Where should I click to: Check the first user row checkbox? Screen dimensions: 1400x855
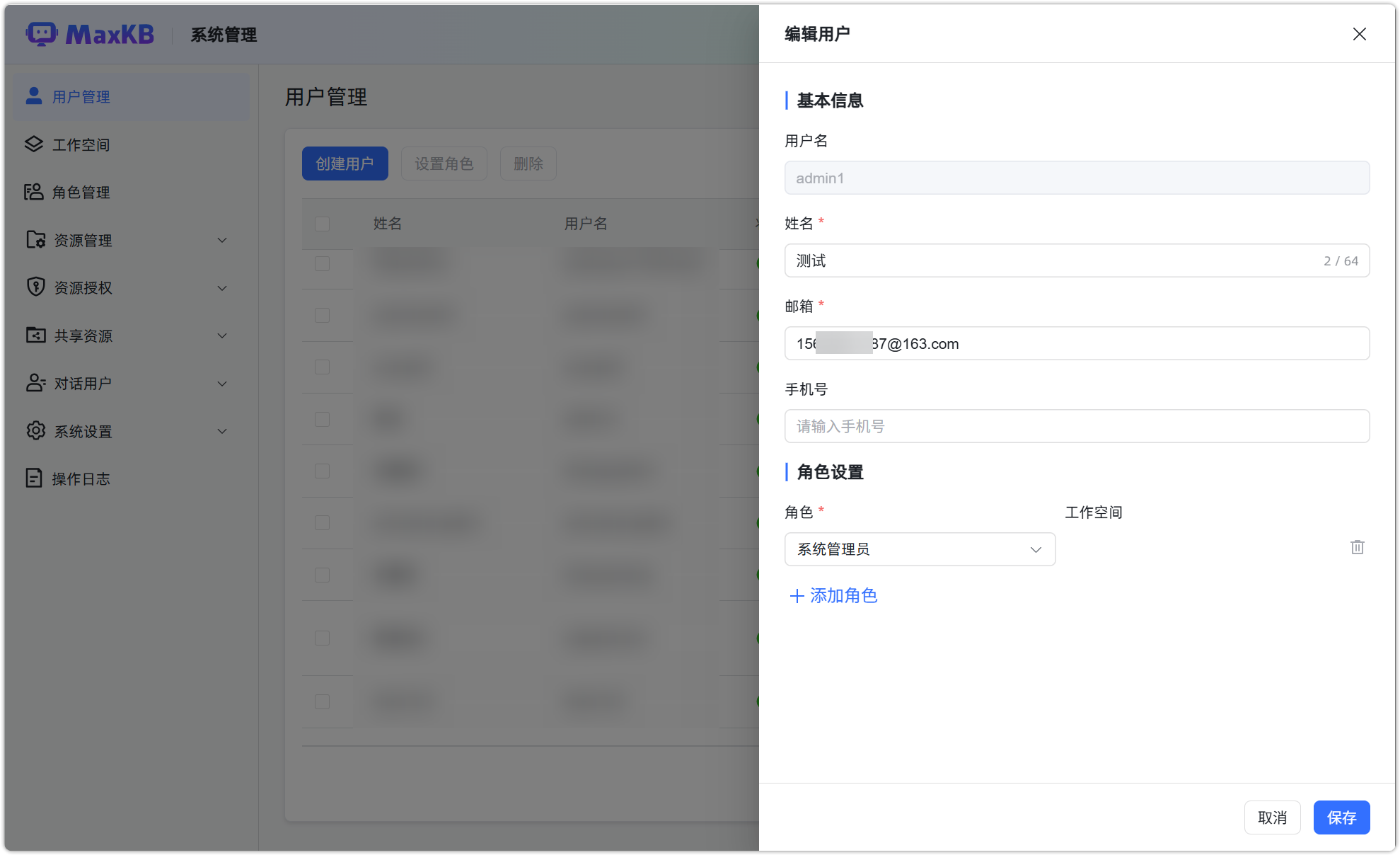pyautogui.click(x=322, y=263)
